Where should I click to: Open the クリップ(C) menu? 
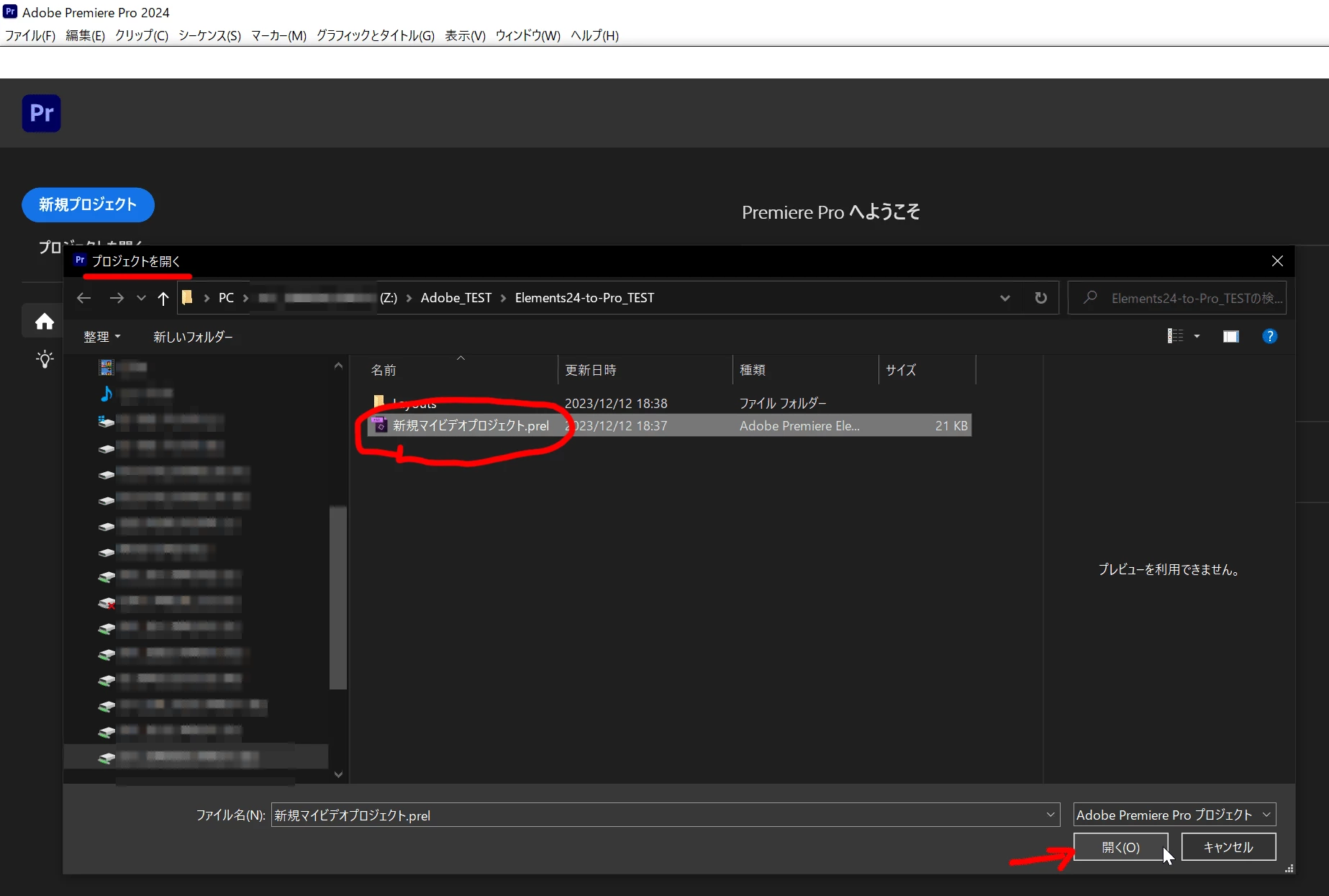coord(142,35)
